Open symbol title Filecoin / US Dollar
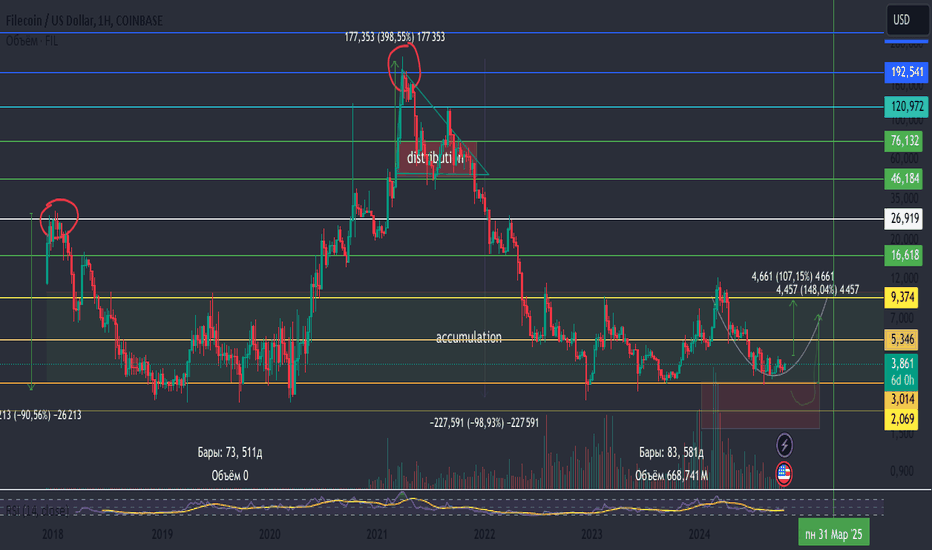Viewport: 932px width, 550px height. tap(84, 21)
